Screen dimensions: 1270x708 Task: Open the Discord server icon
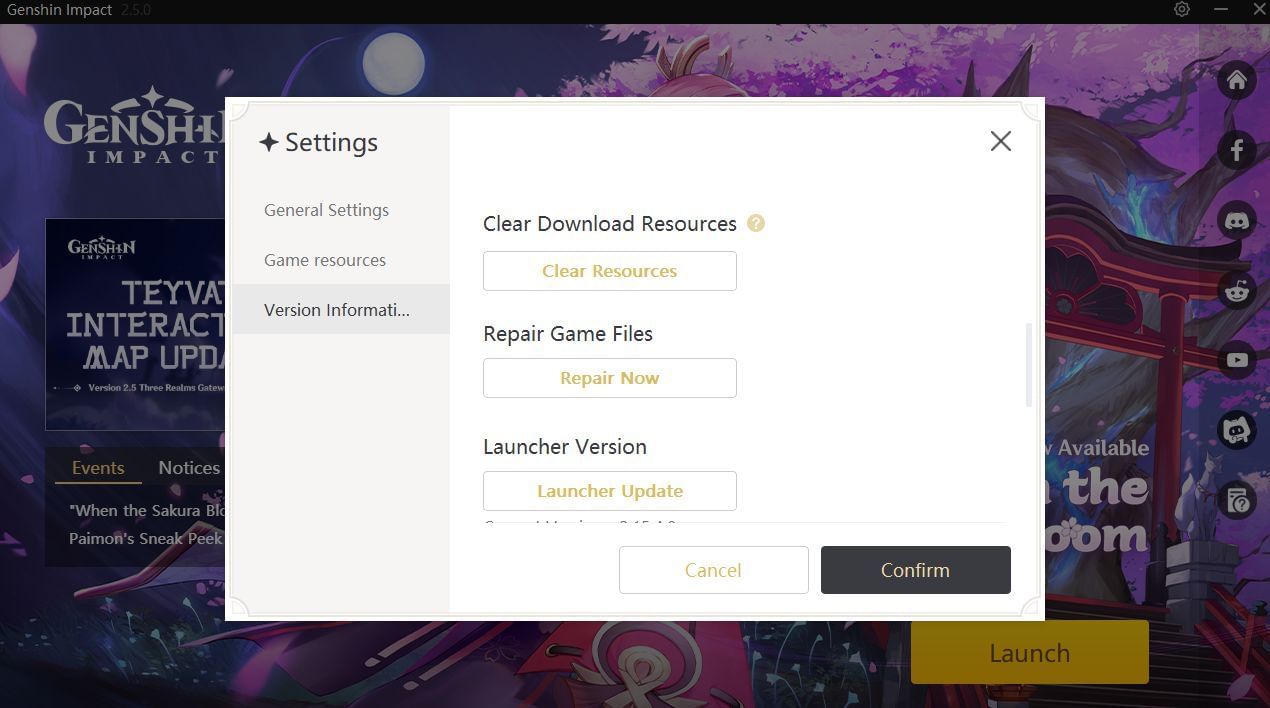coord(1237,220)
